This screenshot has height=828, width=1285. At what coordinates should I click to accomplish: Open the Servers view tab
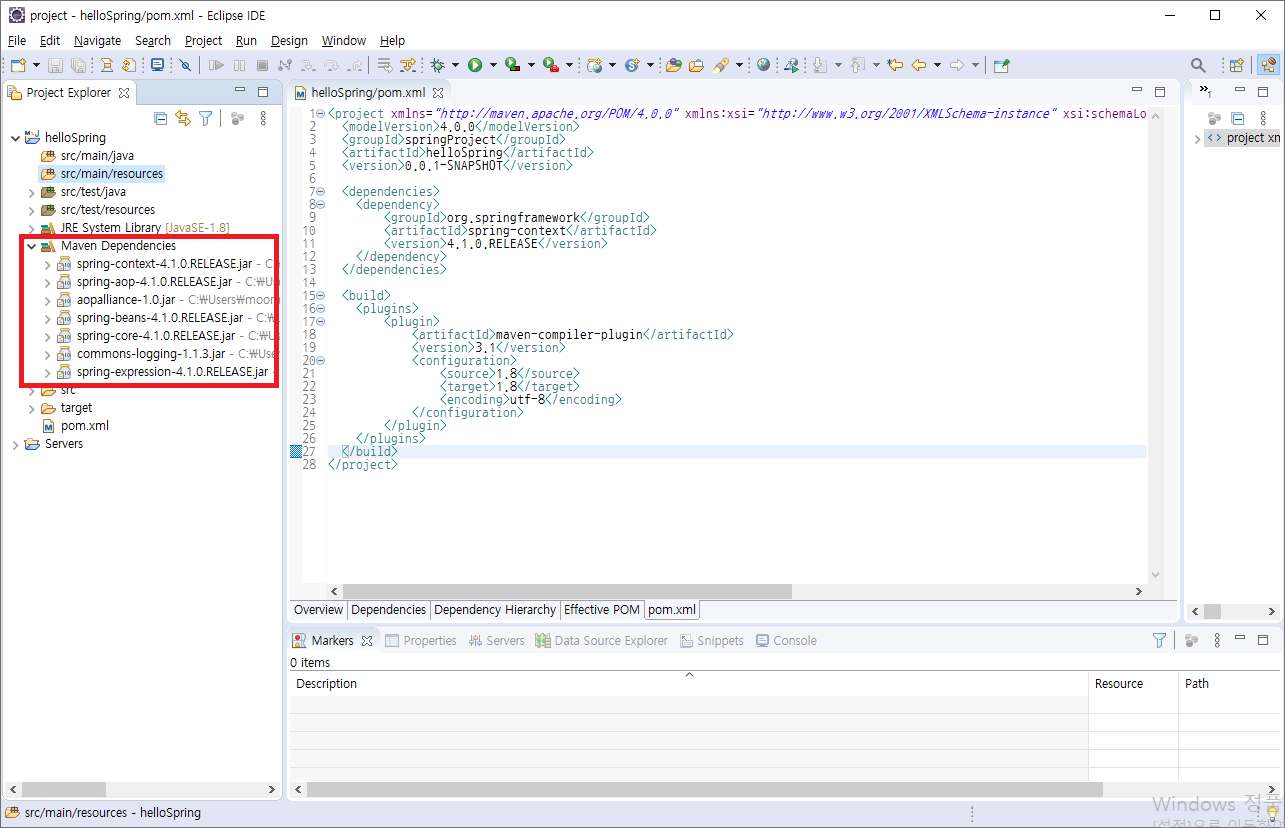tap(495, 640)
